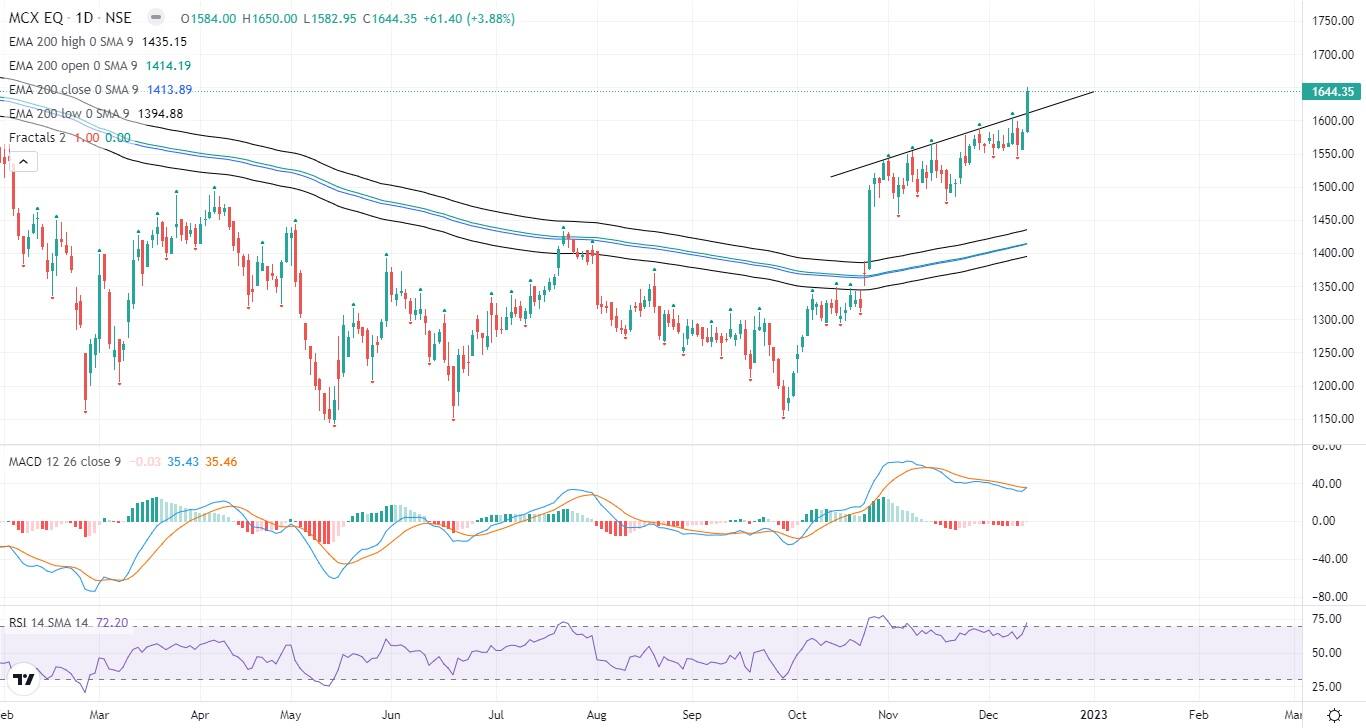Select the RSI 14 SMA 14 legend

50,623
